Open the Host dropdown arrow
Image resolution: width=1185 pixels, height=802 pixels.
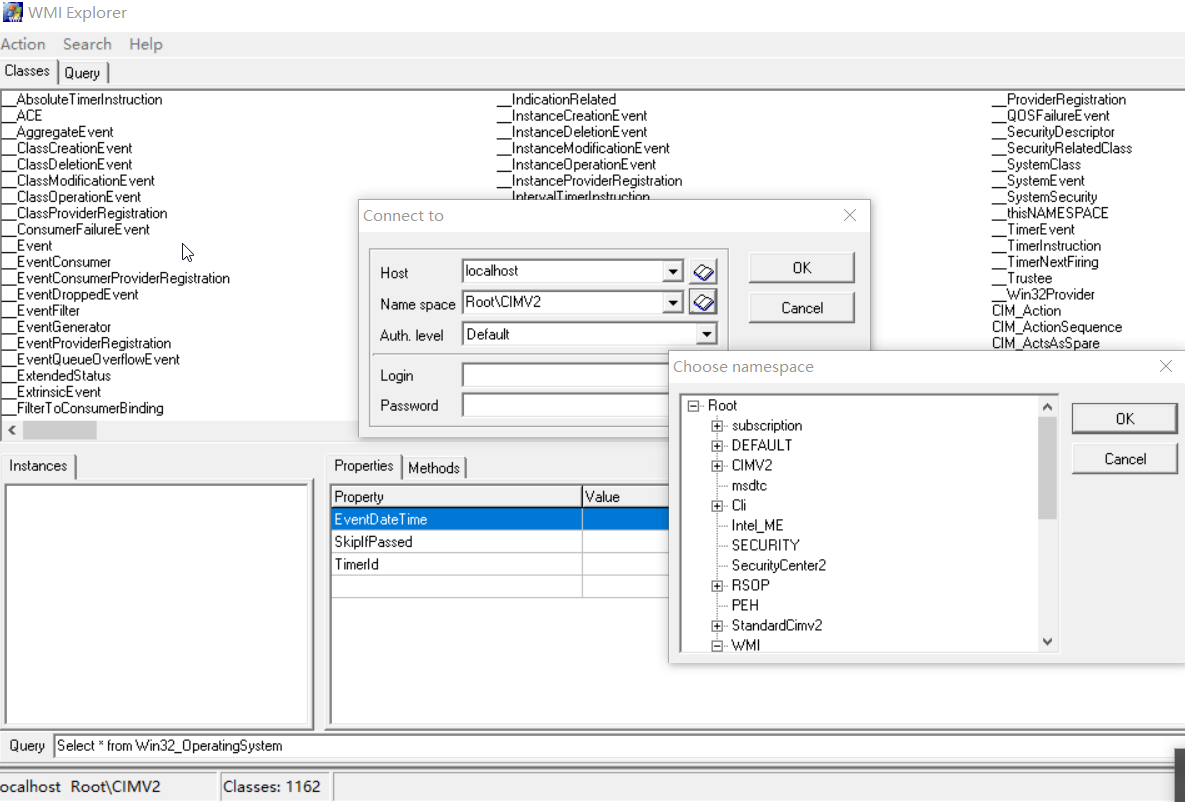[672, 271]
